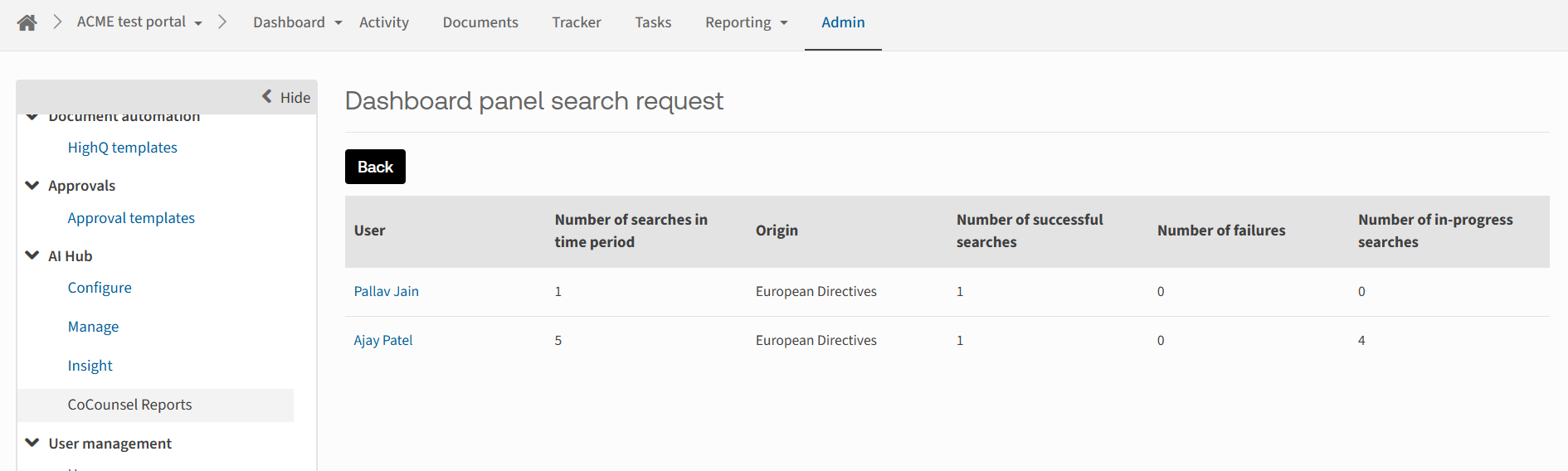Screen dimensions: 1568x471
Task: Select CoCounsel Reports sidebar item
Action: [129, 405]
